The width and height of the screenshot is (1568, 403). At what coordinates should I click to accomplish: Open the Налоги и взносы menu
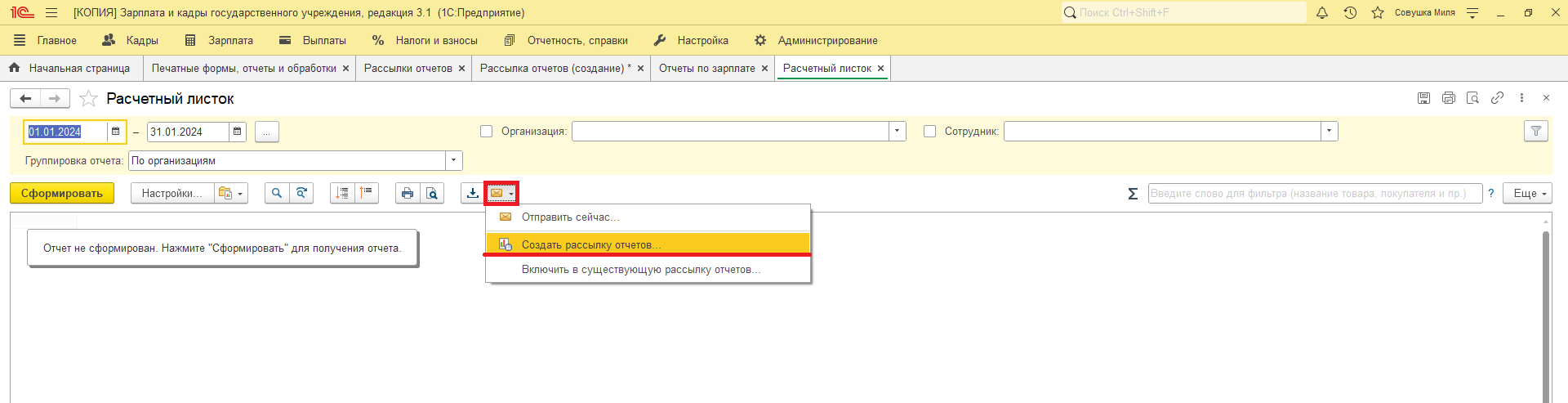click(425, 40)
